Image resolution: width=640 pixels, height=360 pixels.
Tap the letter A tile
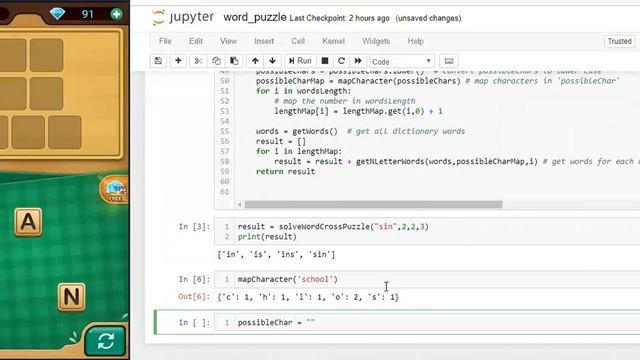click(28, 222)
